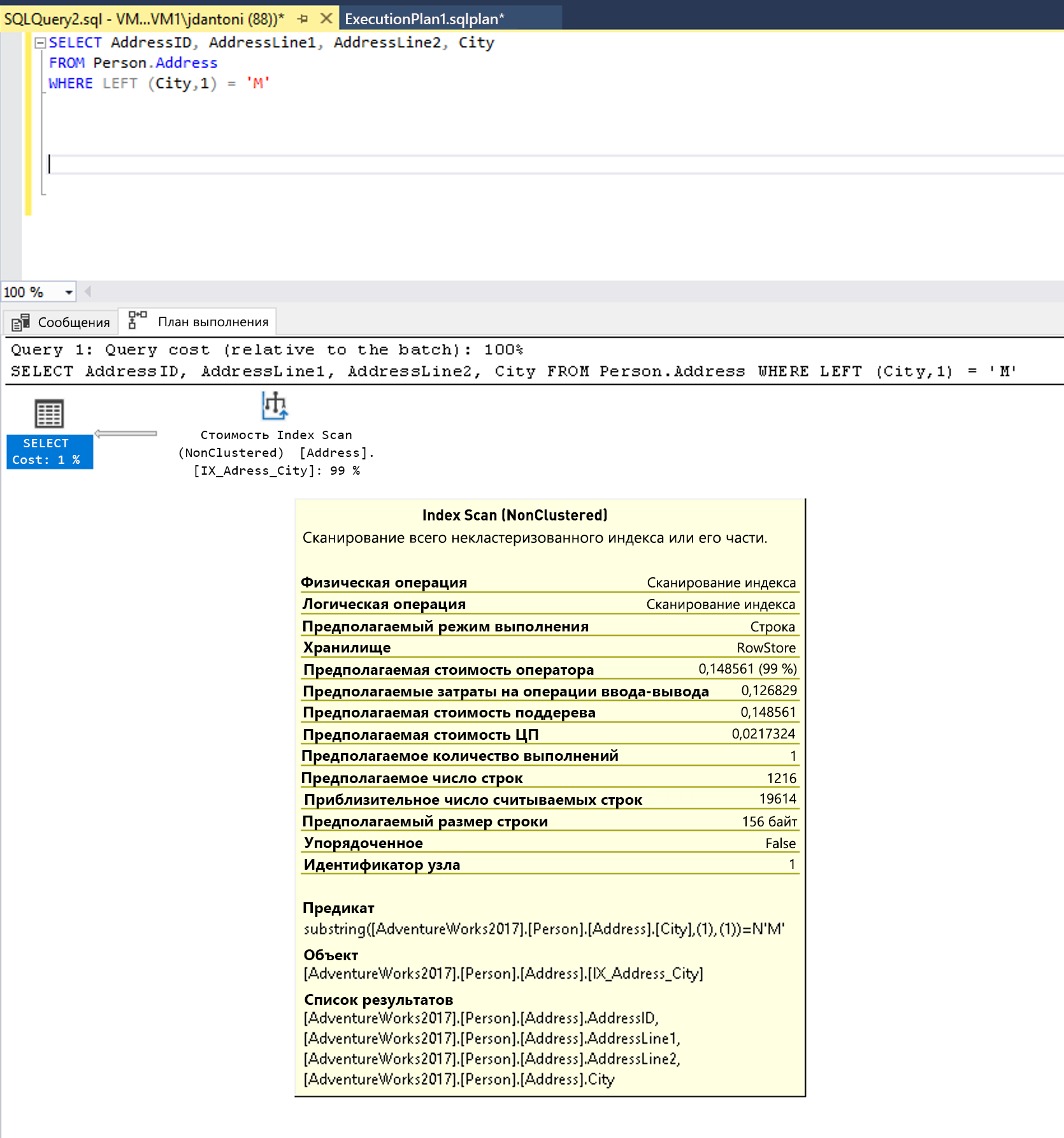Image resolution: width=1064 pixels, height=1138 pixels.
Task: Click the SELECT AddressID line in the editor
Action: point(271,43)
